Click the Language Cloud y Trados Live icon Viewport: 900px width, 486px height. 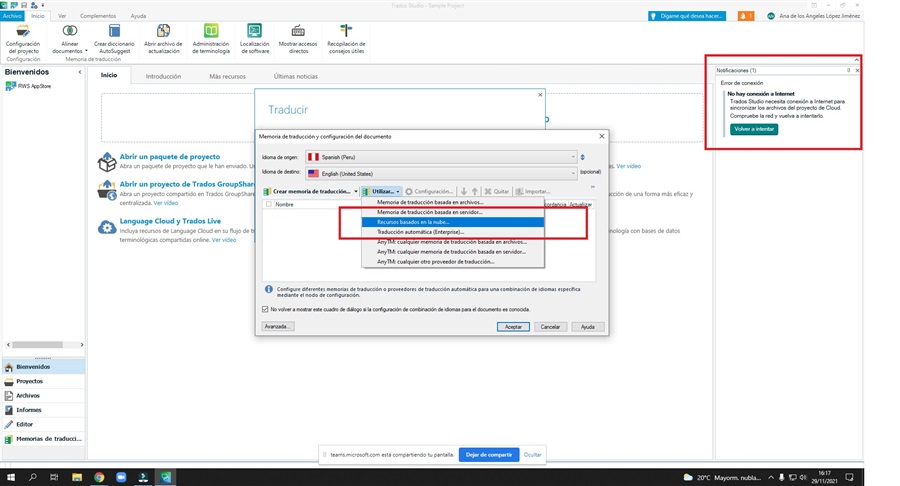point(107,227)
